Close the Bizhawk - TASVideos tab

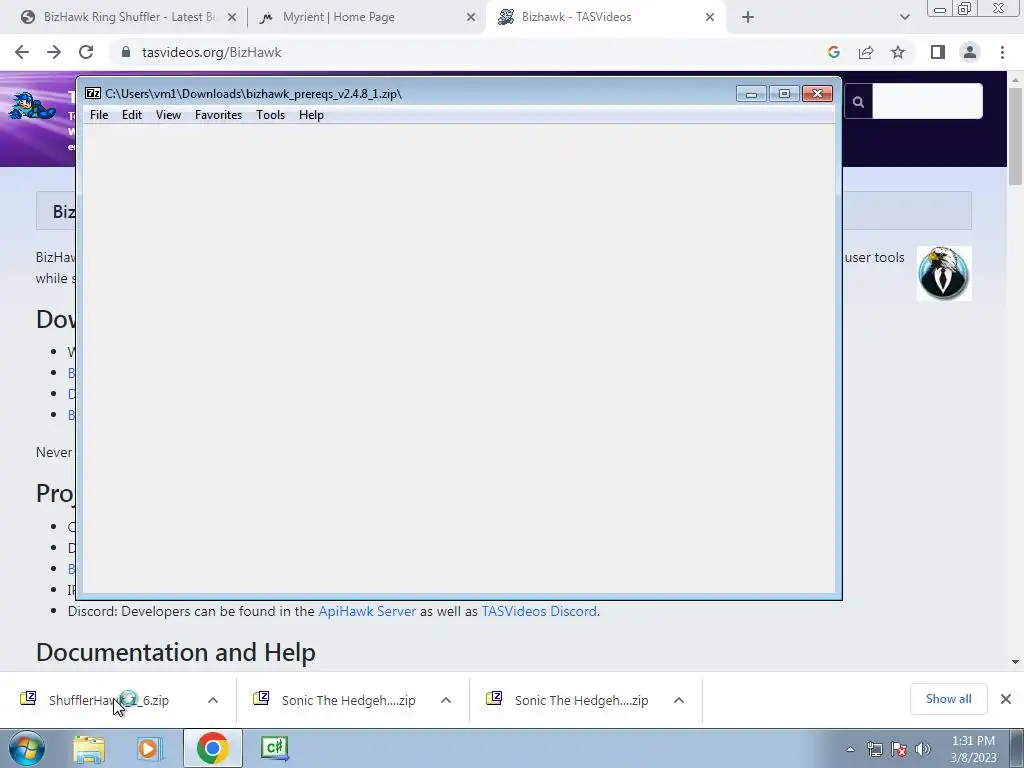(x=710, y=17)
